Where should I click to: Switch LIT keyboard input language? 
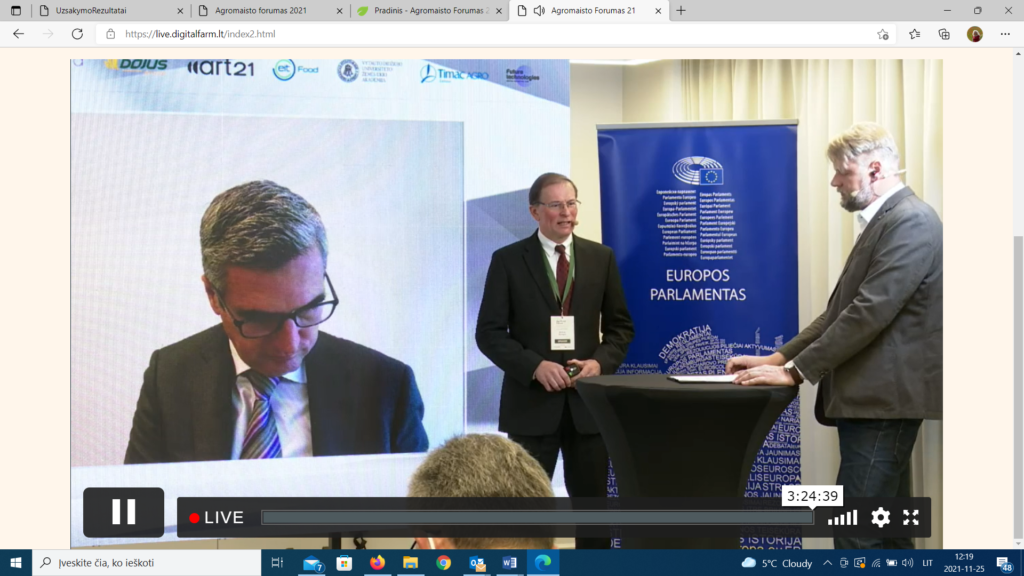tap(927, 563)
